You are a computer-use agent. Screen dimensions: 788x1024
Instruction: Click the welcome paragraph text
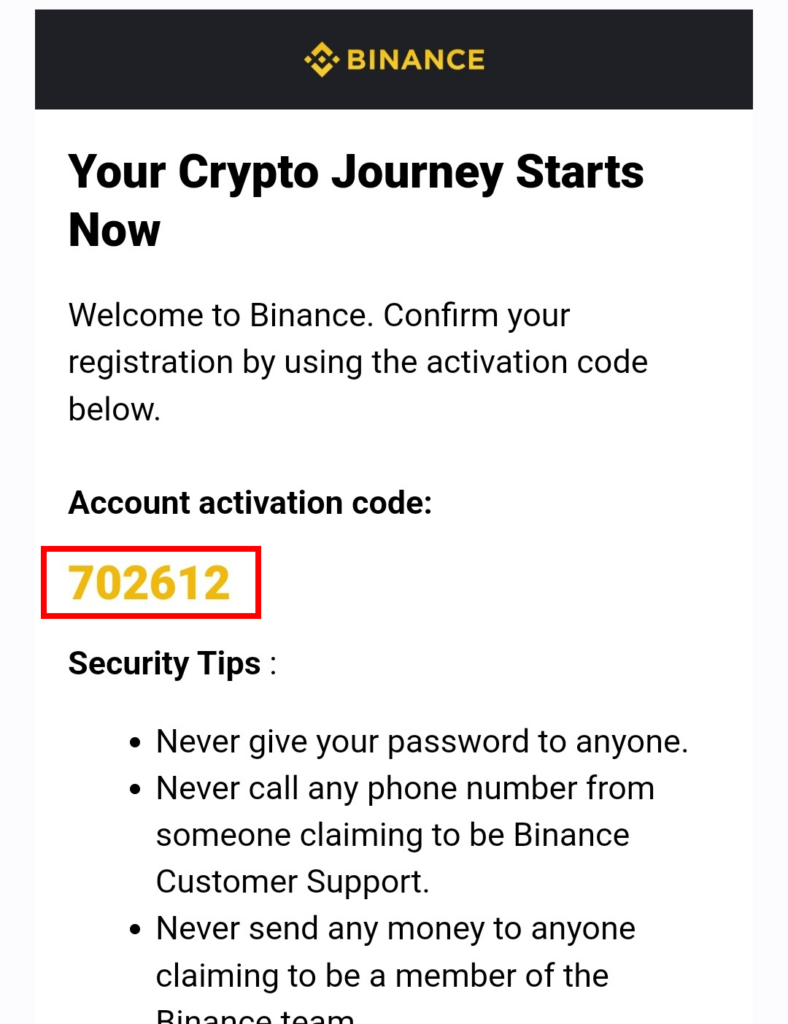point(358,362)
